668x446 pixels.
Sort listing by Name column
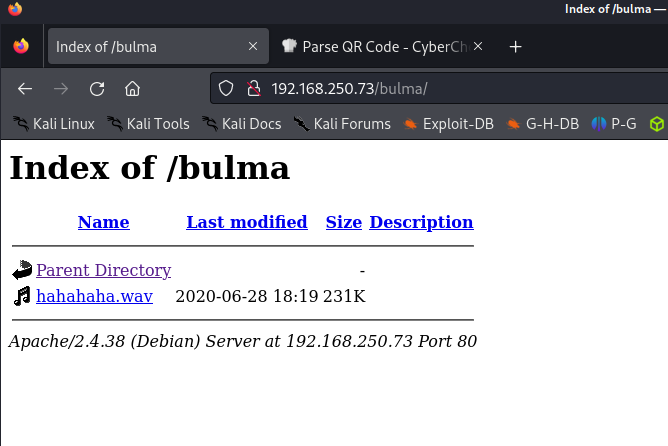tap(103, 222)
